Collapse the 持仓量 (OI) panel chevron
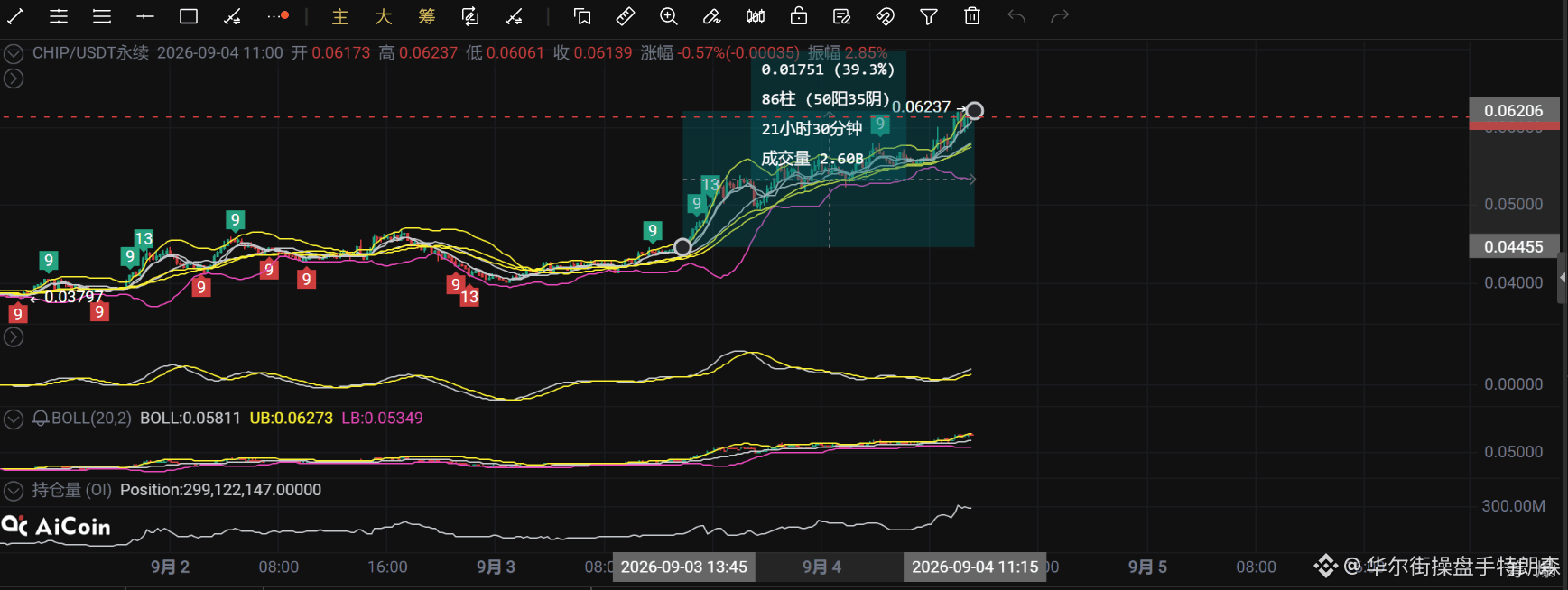Viewport: 1568px width, 590px height. tap(13, 491)
